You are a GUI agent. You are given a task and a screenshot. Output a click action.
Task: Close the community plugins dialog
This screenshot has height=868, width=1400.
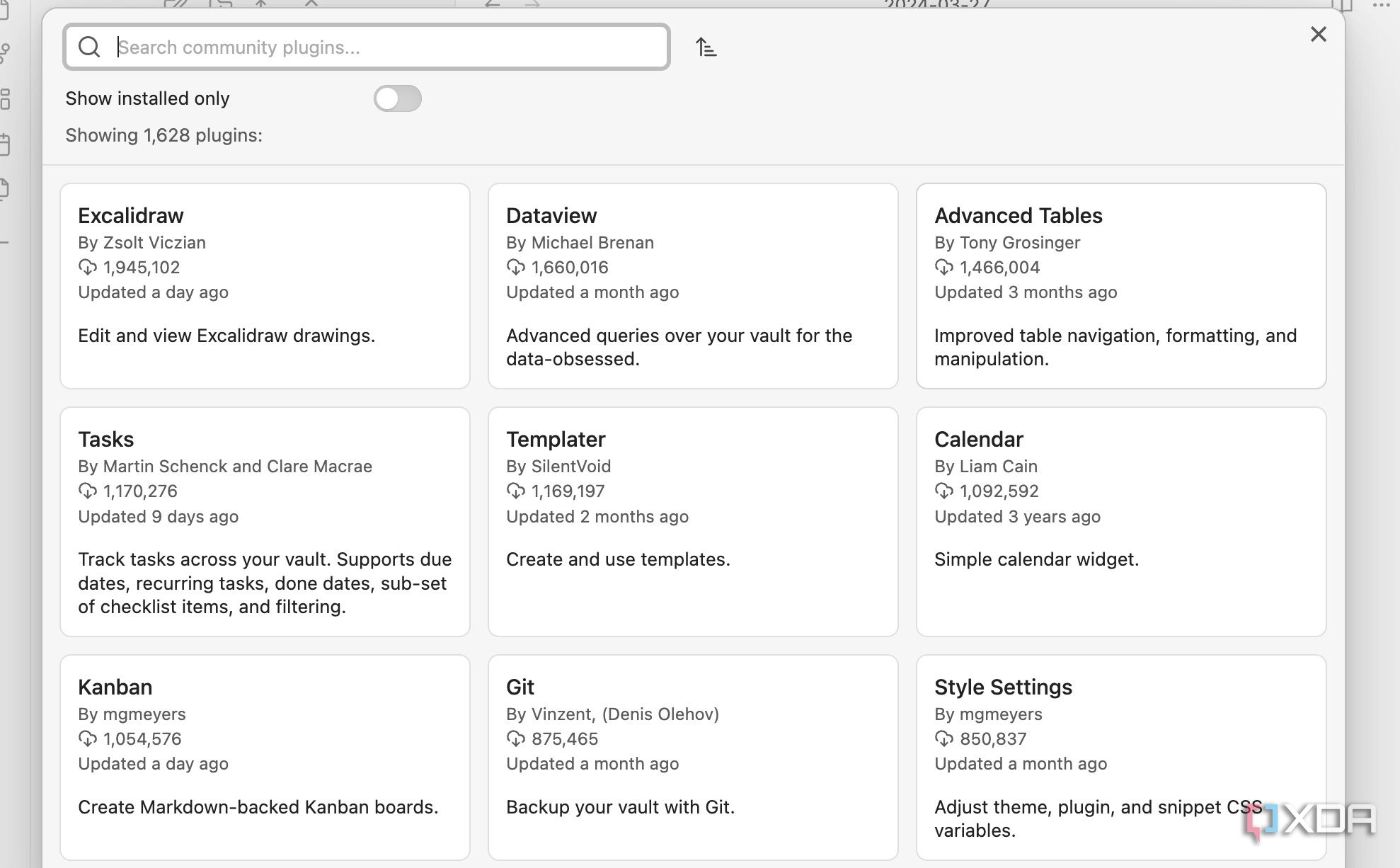(x=1318, y=34)
